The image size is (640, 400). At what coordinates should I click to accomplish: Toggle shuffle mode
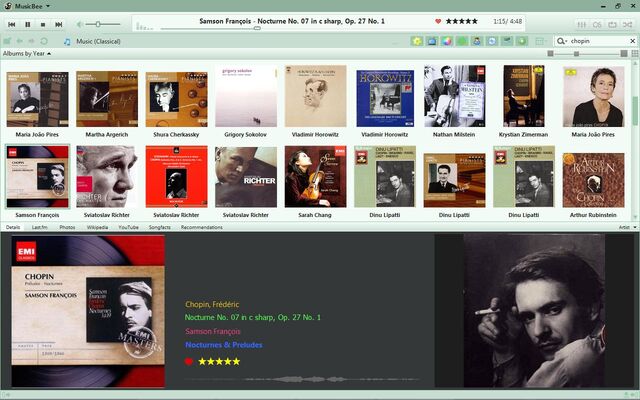(x=627, y=25)
